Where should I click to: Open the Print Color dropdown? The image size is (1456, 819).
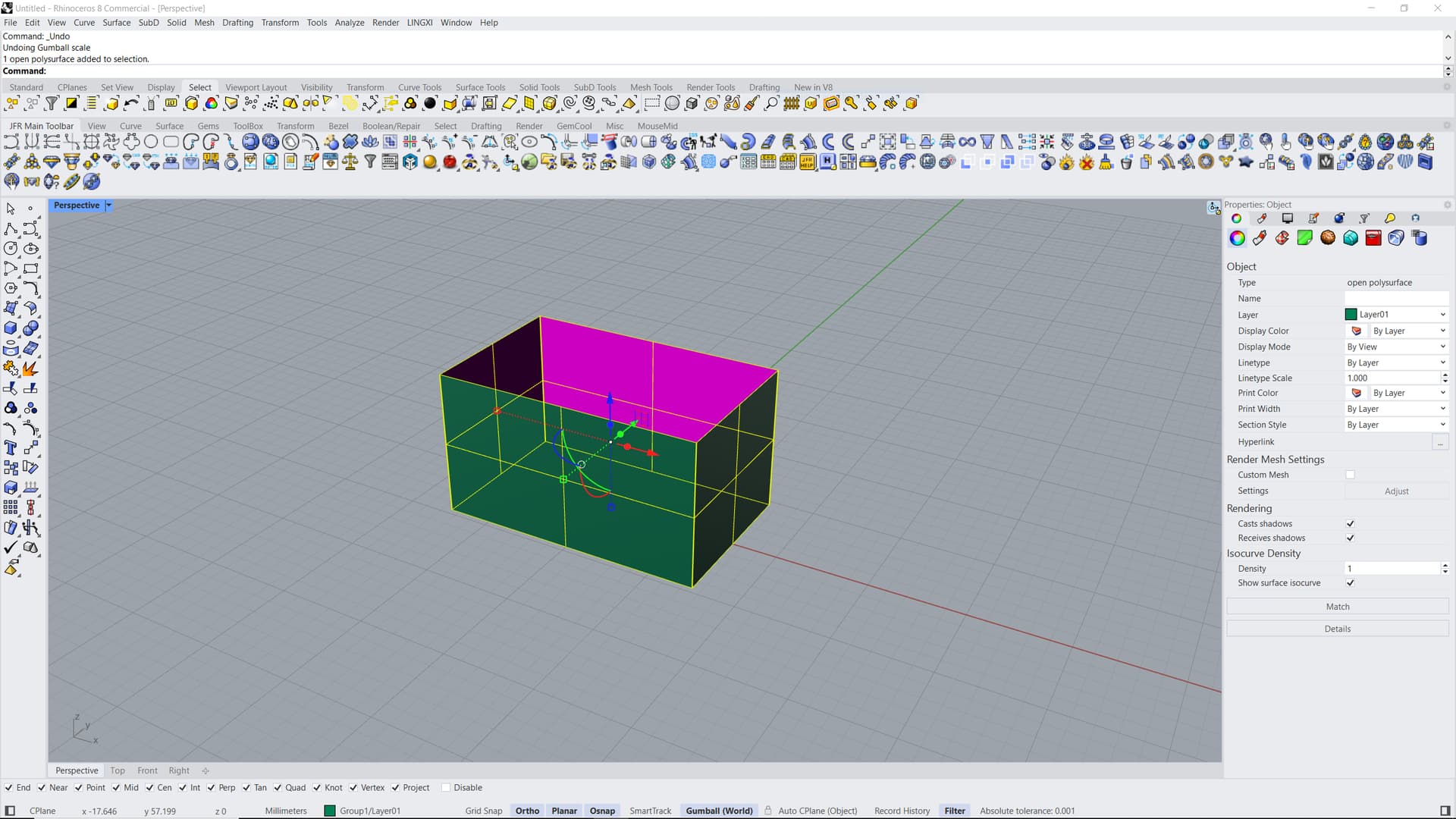tap(1408, 393)
